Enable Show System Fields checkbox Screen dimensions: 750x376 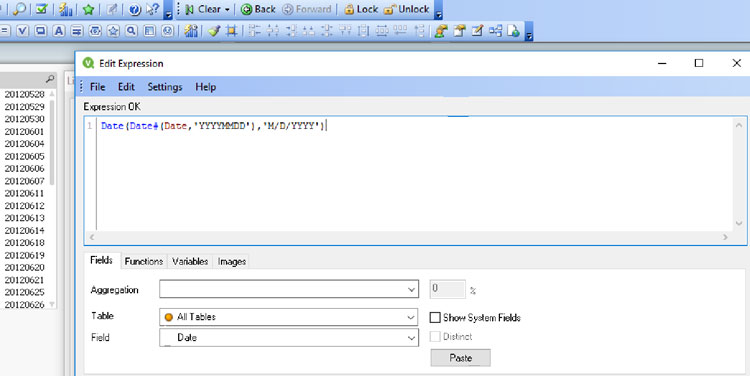point(435,318)
